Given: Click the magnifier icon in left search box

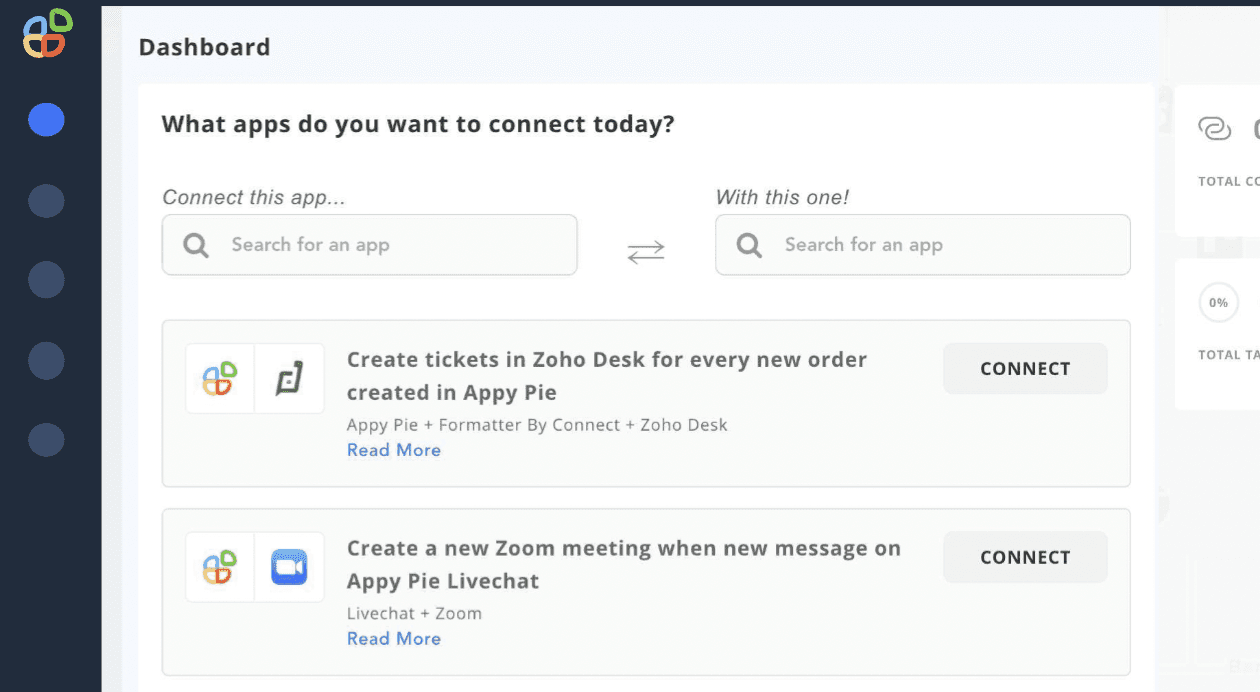Looking at the screenshot, I should tap(196, 245).
